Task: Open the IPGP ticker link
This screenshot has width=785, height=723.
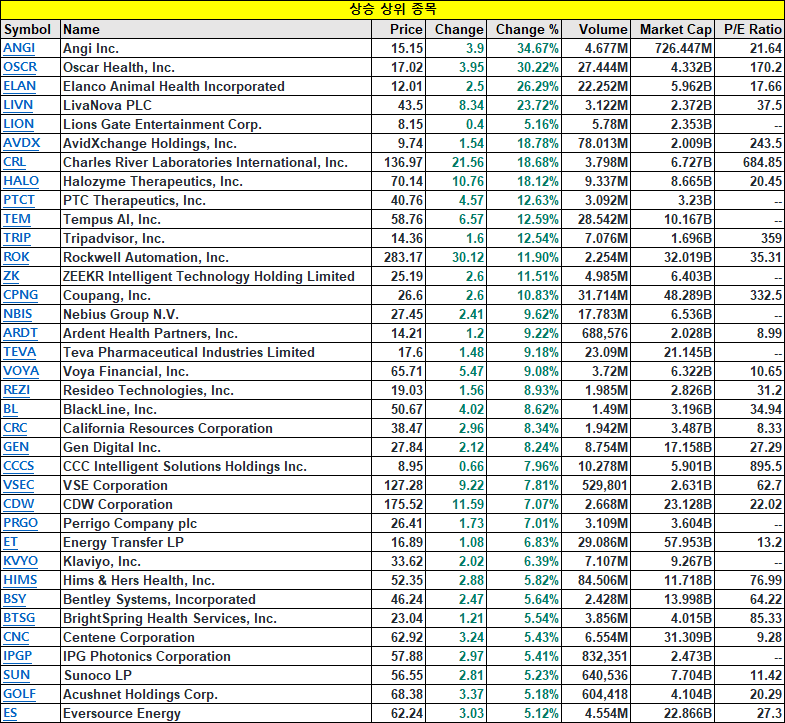Action: click(x=18, y=657)
